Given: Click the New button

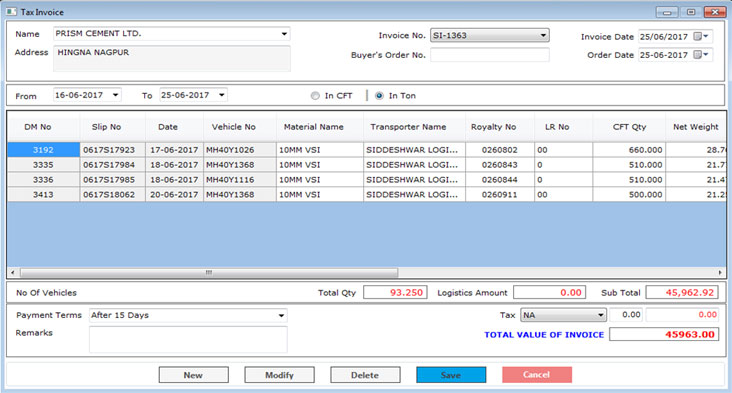Looking at the screenshot, I should click(x=193, y=375).
